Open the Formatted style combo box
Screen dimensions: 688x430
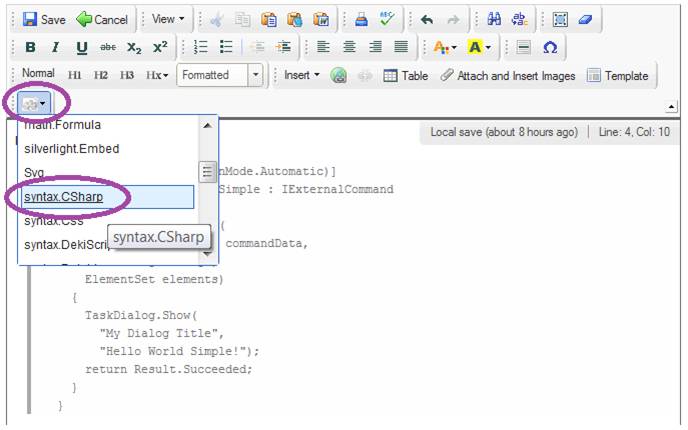[220, 75]
